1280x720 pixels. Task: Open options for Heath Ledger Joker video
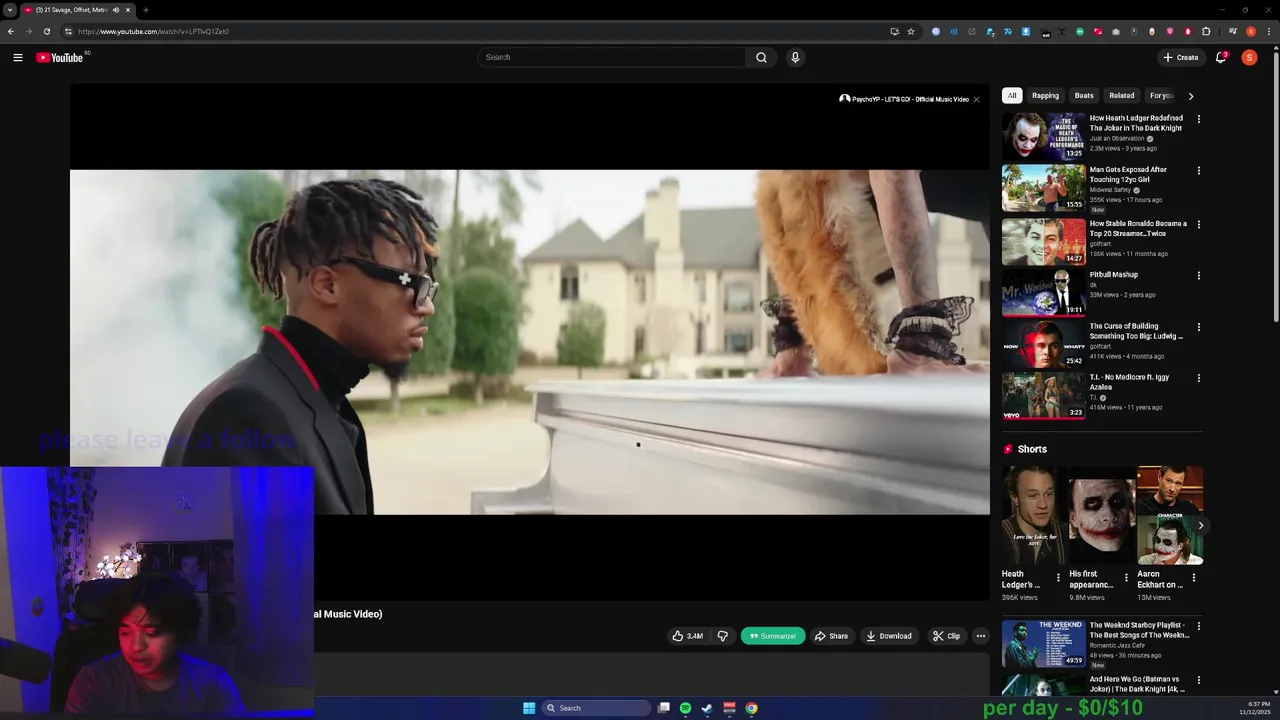point(1198,119)
